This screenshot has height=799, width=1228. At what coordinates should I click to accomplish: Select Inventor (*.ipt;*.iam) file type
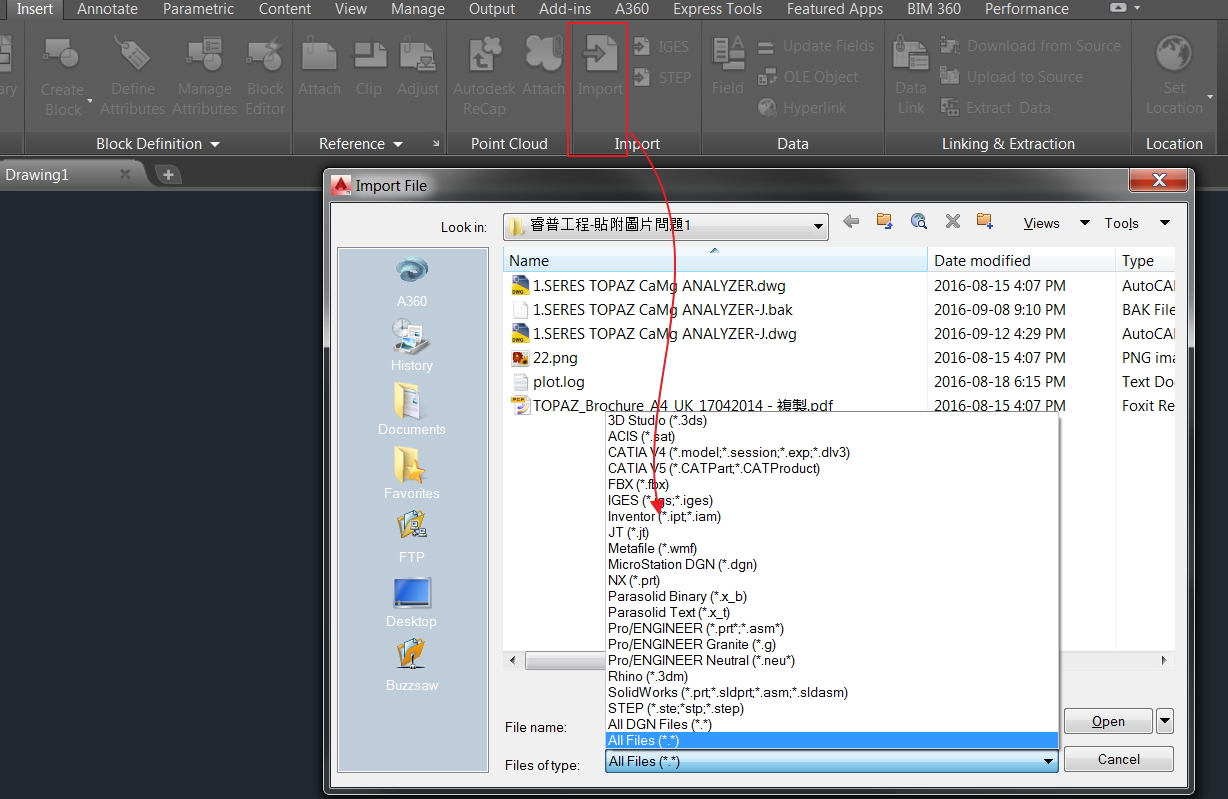point(664,516)
